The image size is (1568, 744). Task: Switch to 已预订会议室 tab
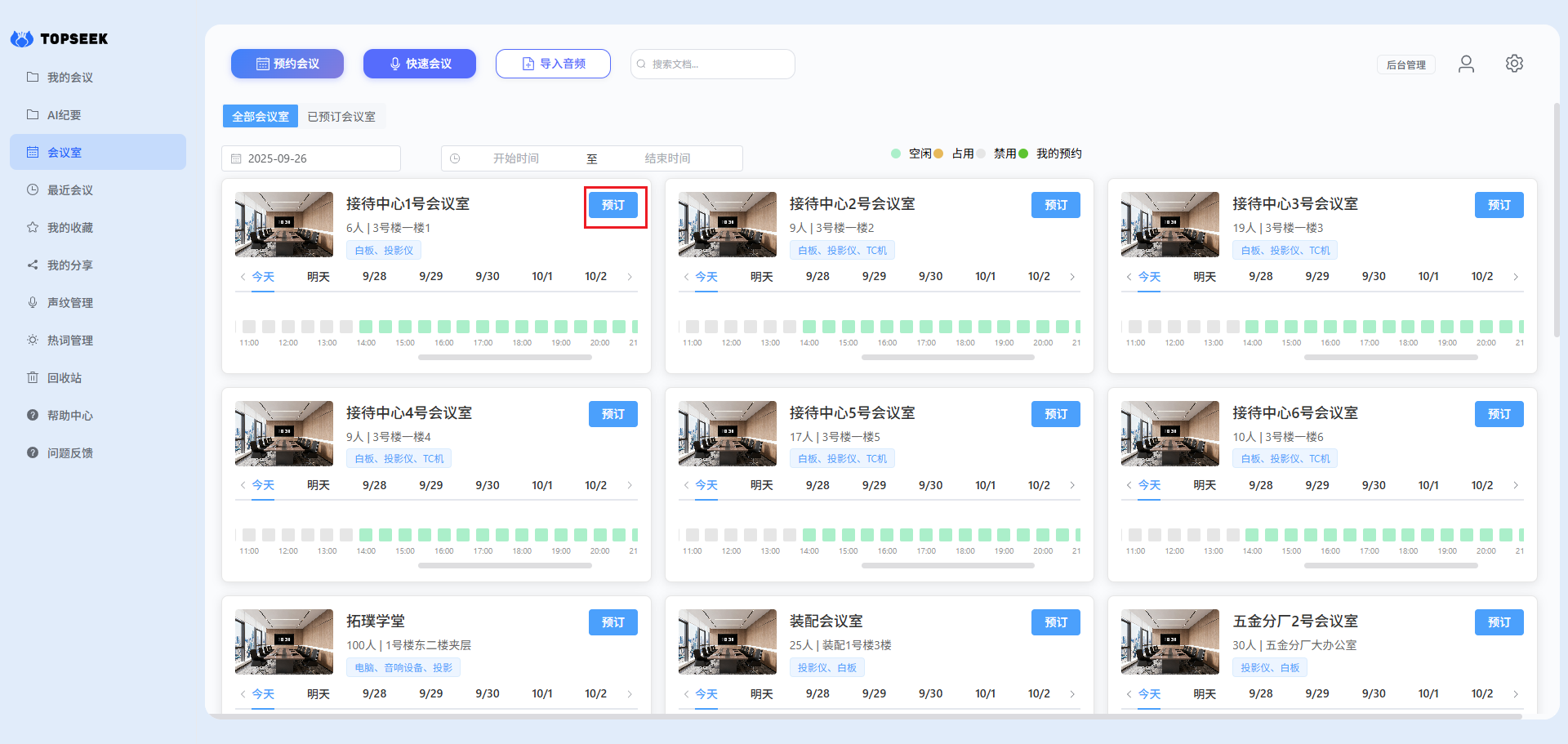[x=341, y=117]
